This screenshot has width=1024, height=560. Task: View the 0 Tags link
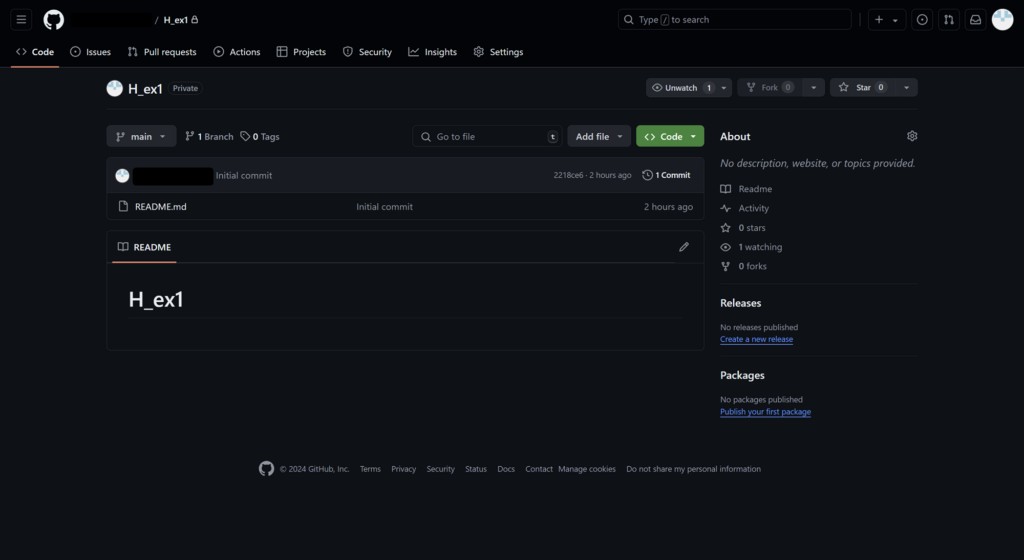pos(260,136)
